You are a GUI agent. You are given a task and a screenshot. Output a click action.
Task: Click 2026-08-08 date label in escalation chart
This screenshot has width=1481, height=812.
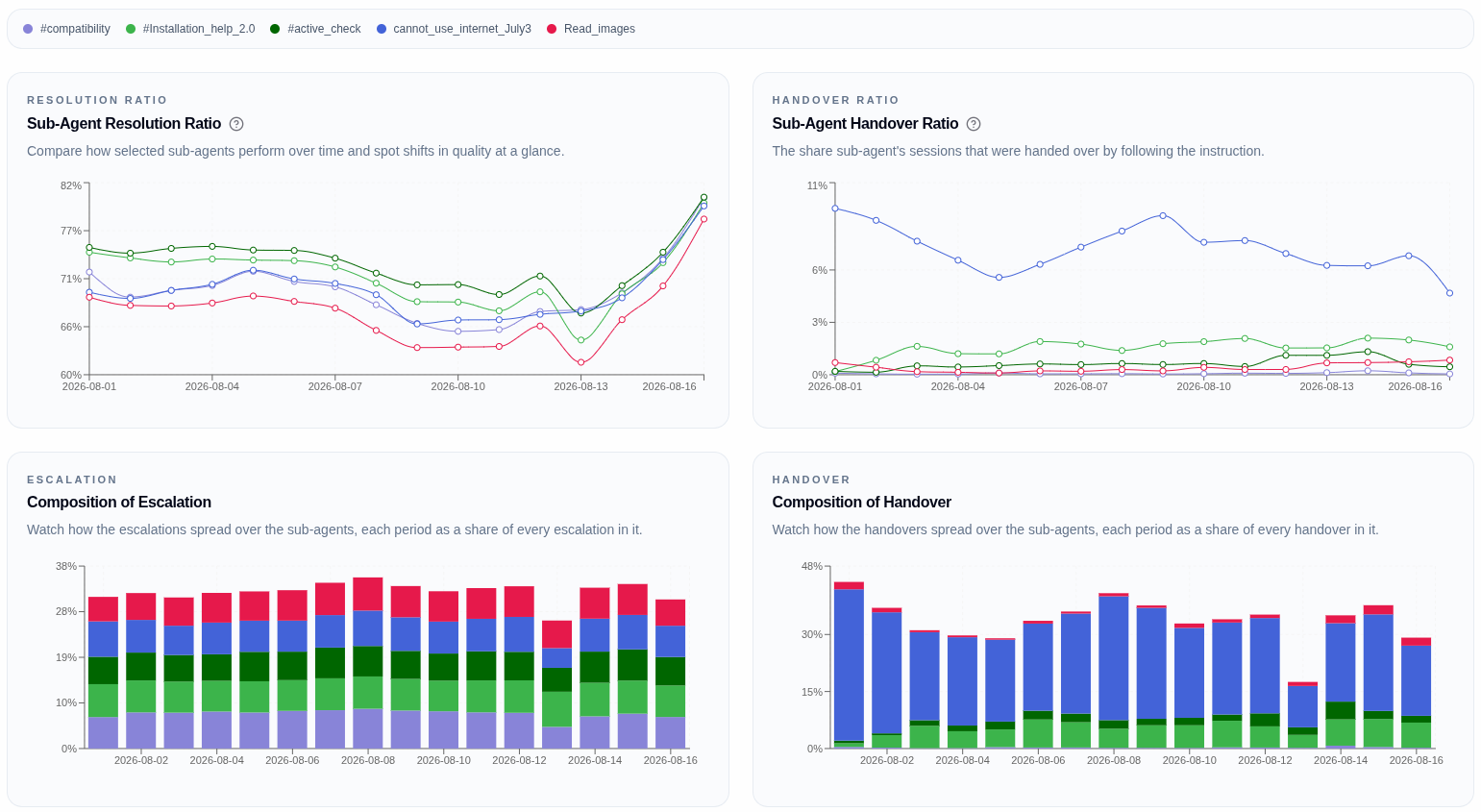pos(368,760)
